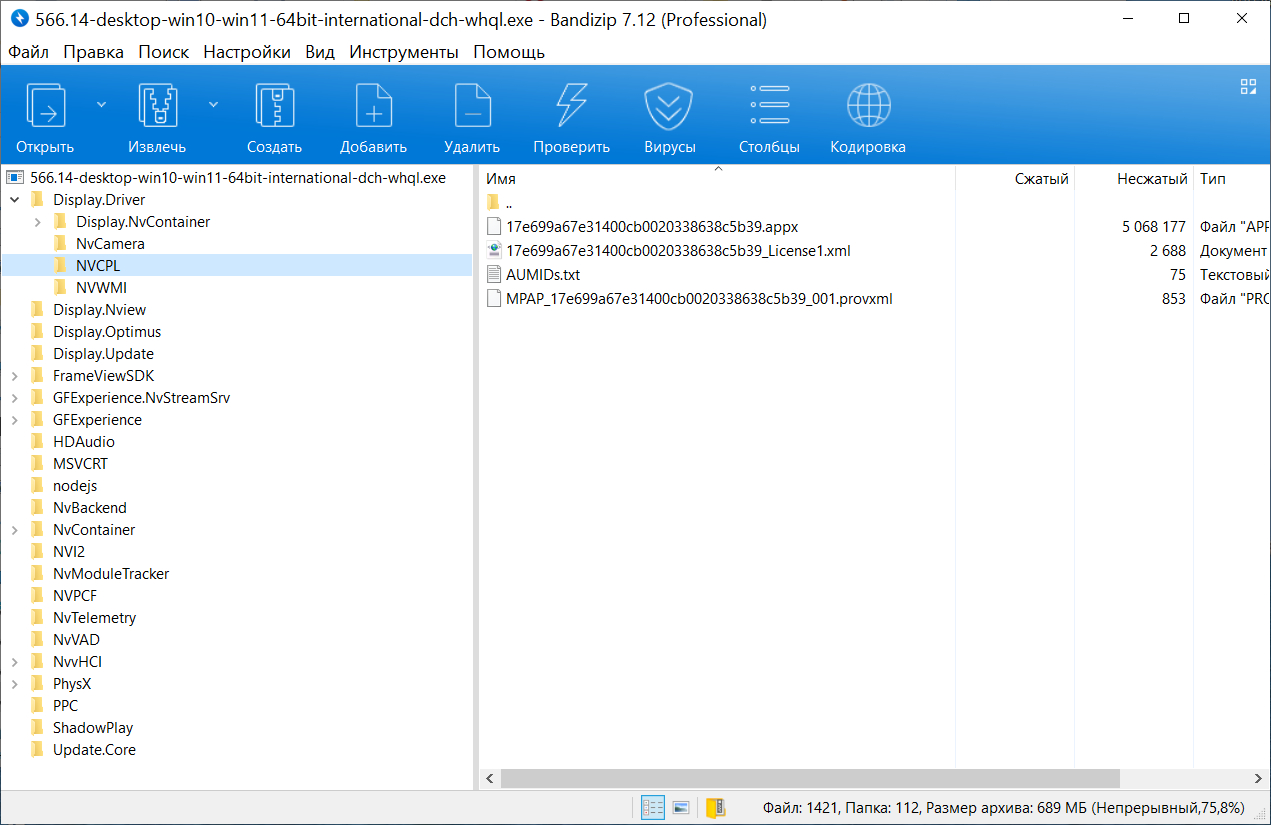Select the HDAudio folder in tree

pyautogui.click(x=84, y=442)
